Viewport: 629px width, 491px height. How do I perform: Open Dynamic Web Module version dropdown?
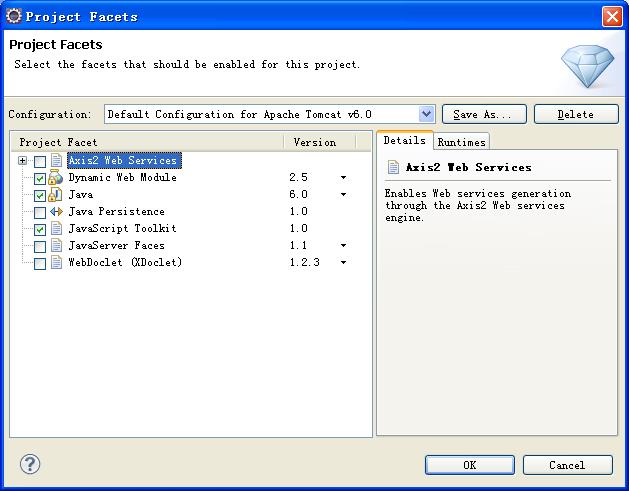click(343, 177)
